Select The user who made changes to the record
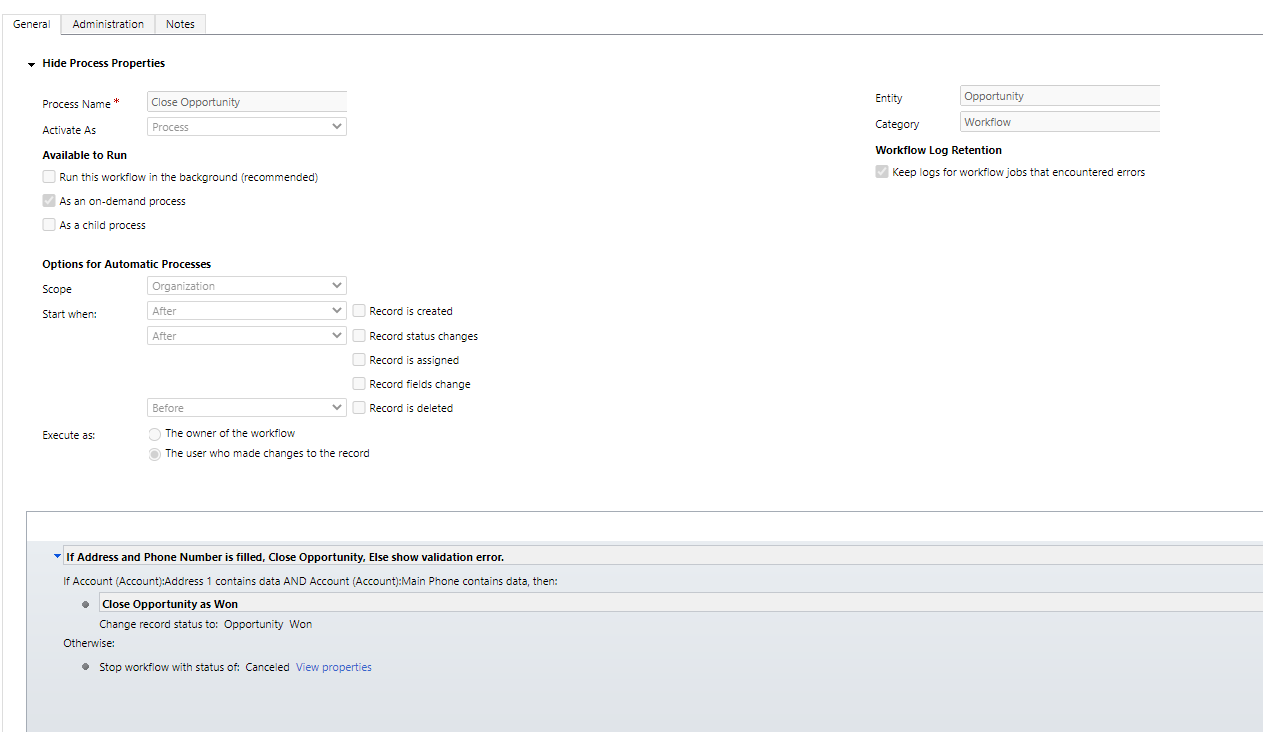Image resolution: width=1263 pixels, height=732 pixels. click(x=154, y=453)
